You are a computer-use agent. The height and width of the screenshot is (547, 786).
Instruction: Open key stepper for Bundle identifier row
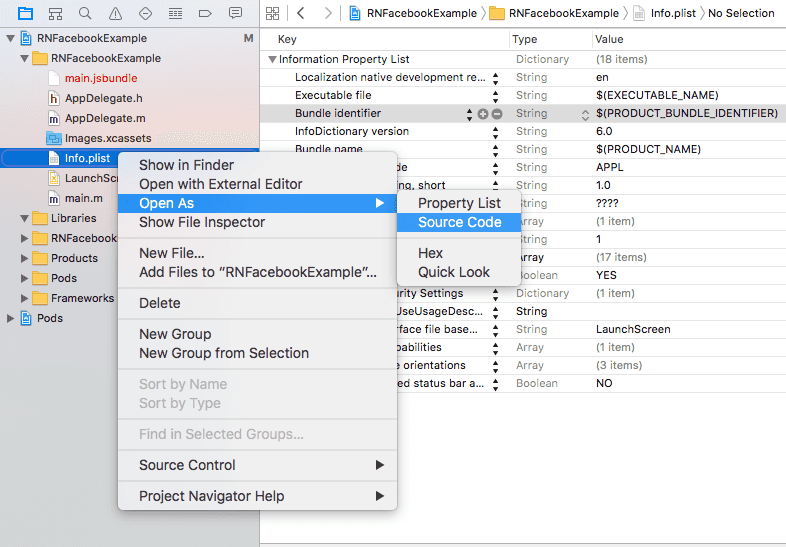tap(469, 114)
